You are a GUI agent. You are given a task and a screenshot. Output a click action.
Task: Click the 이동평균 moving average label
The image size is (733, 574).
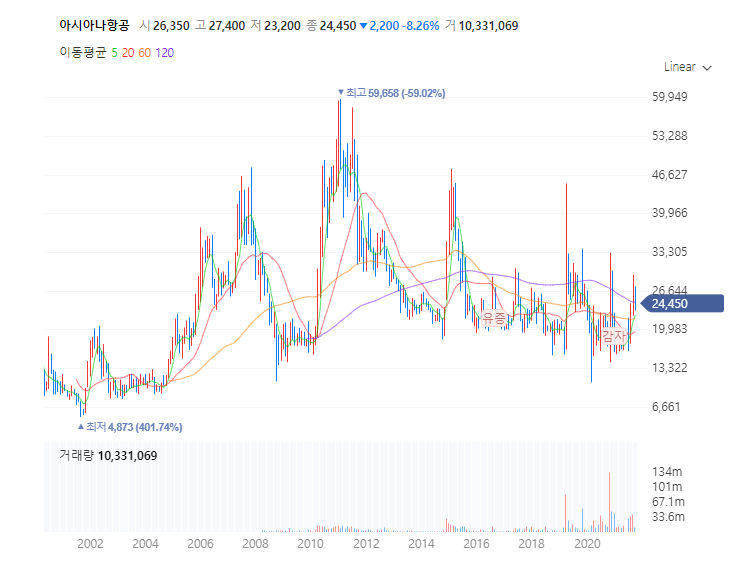[83, 52]
